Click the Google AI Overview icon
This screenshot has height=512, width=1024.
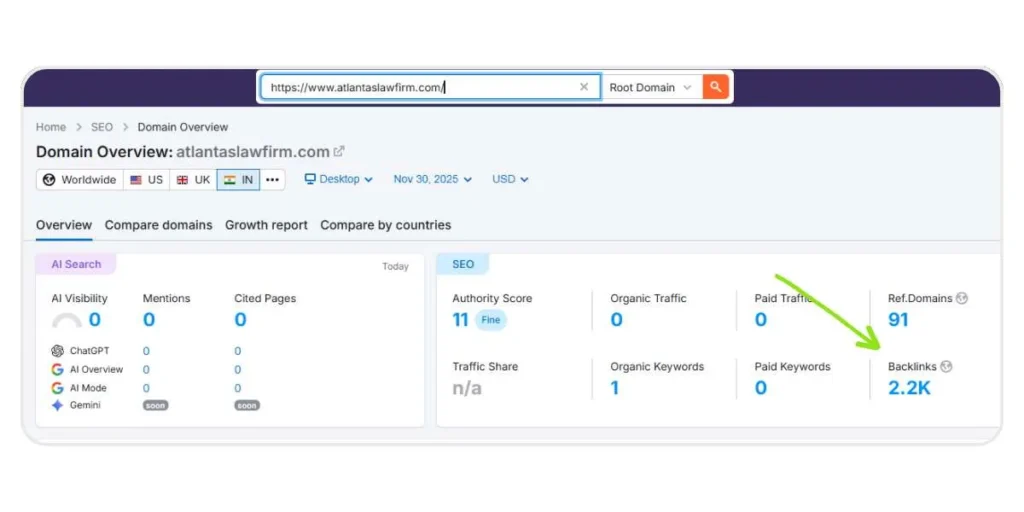click(x=57, y=369)
